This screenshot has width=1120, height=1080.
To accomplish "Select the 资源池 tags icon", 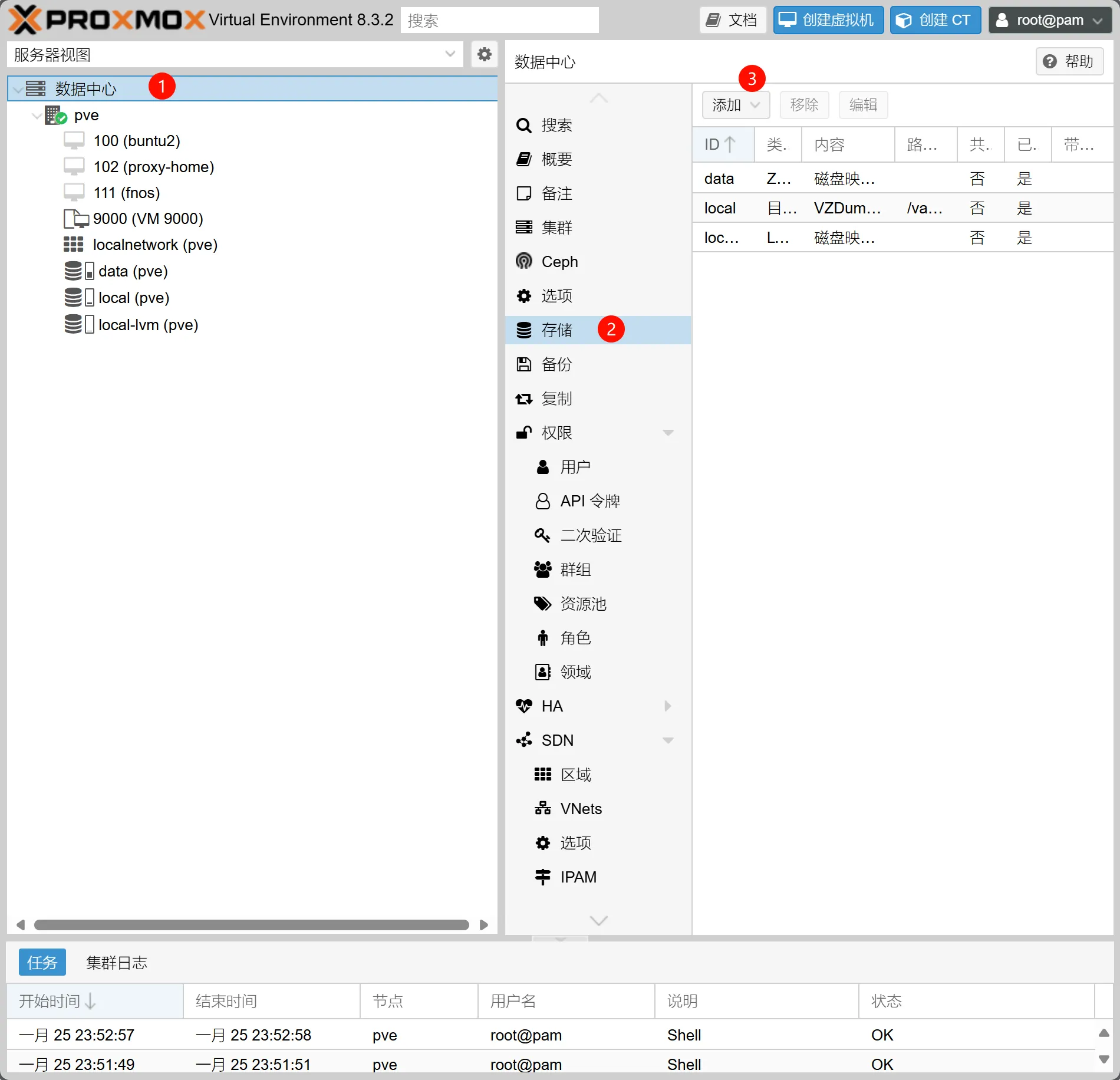I will pos(542,604).
